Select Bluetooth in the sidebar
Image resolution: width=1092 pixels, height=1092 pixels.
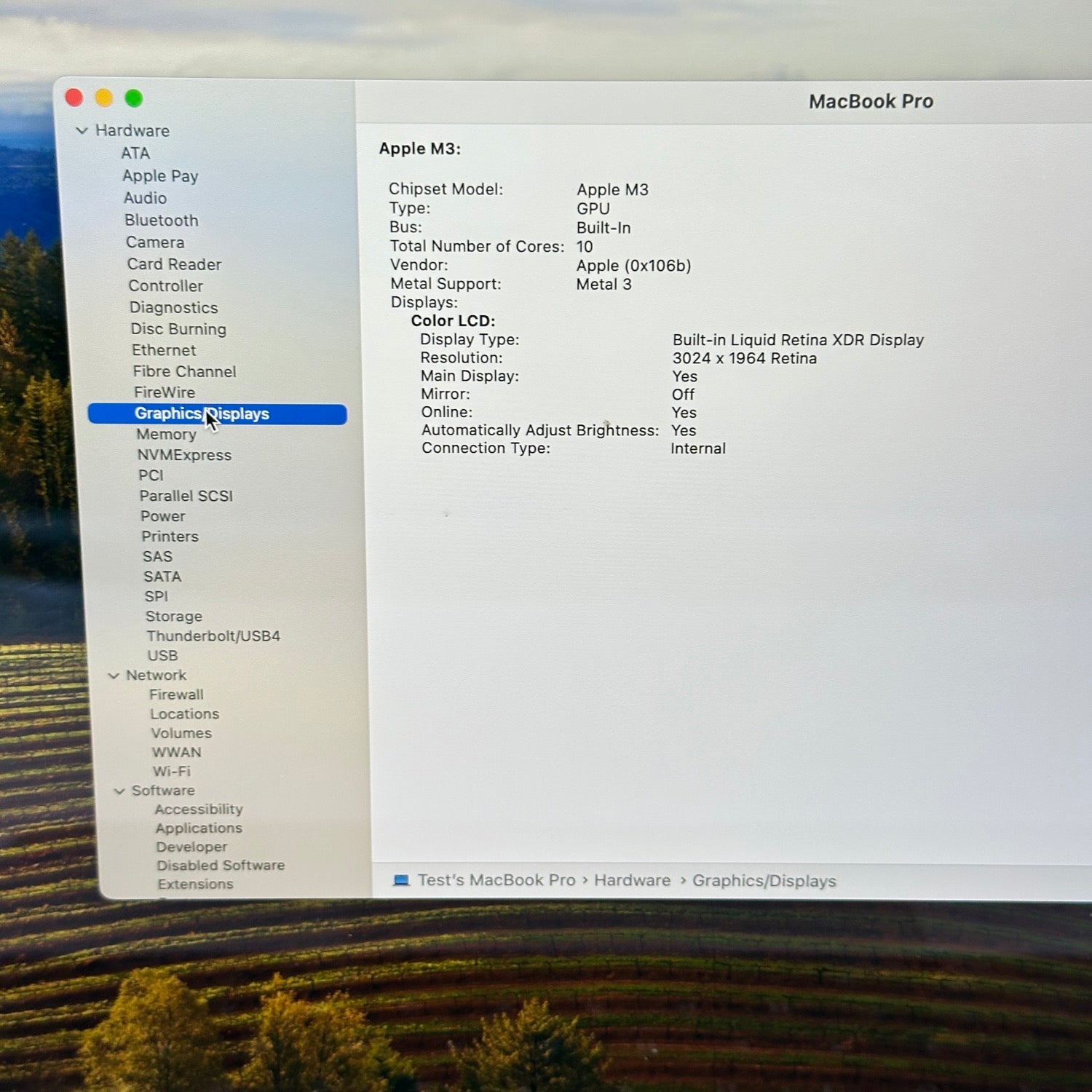click(161, 221)
